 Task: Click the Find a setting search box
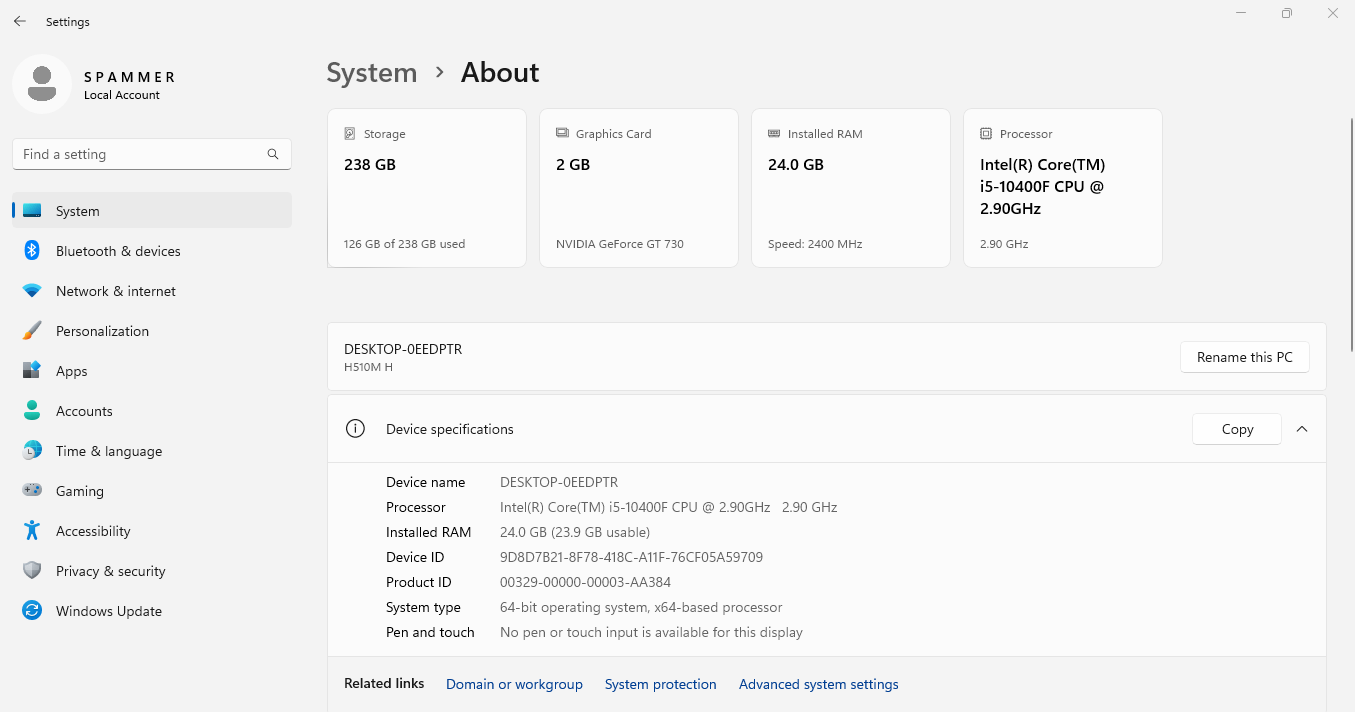coord(152,154)
